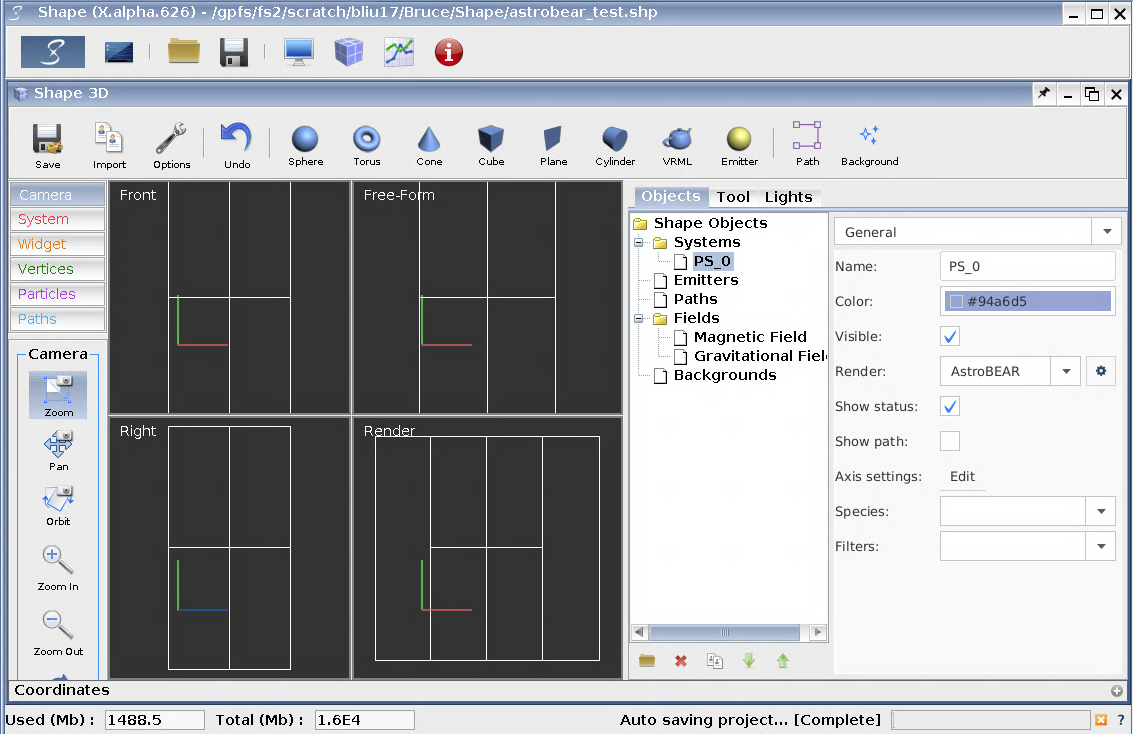Select PS_0 in object tree
The image size is (1133, 734).
712,261
